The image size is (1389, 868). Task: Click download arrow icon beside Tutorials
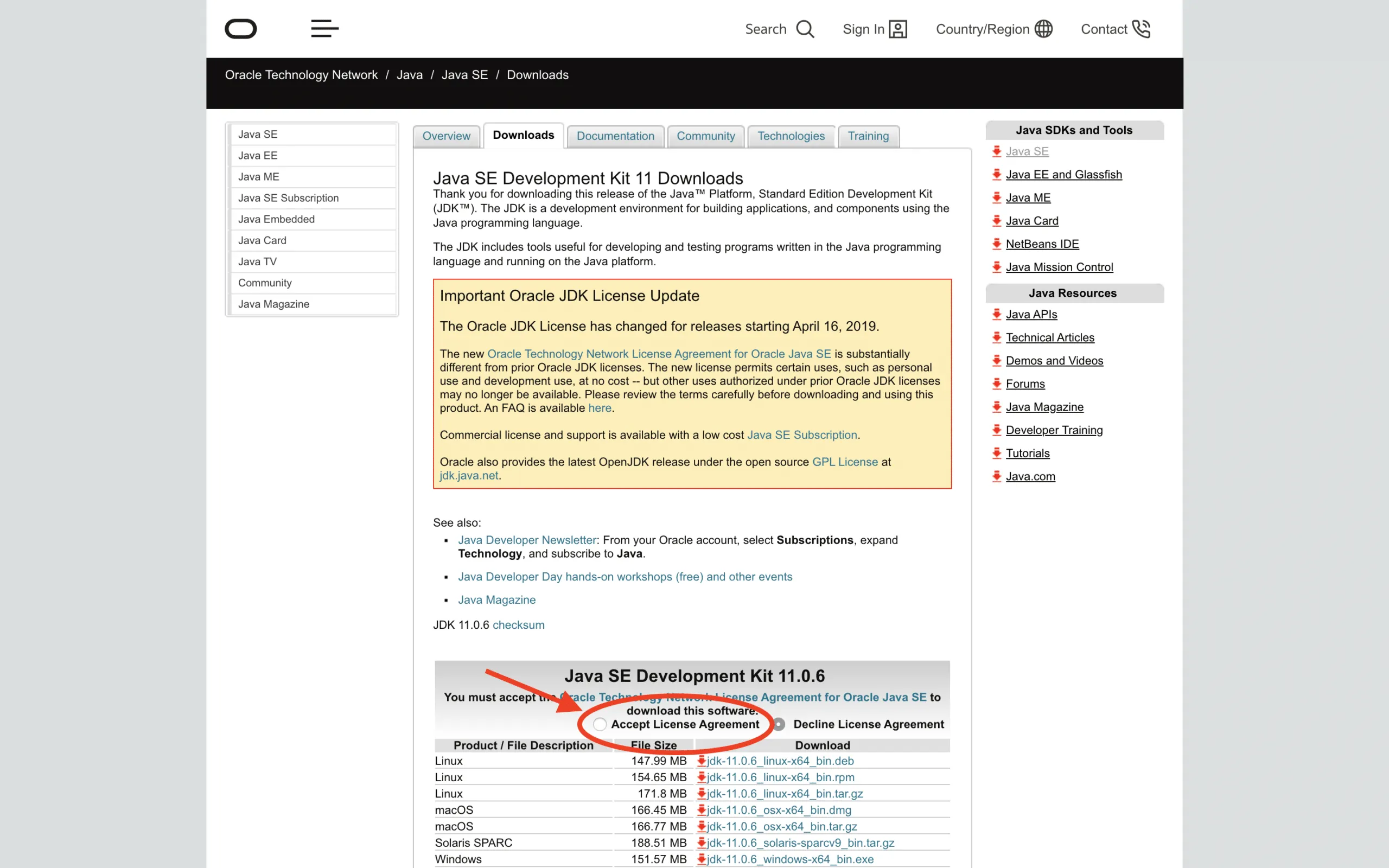[x=997, y=454]
